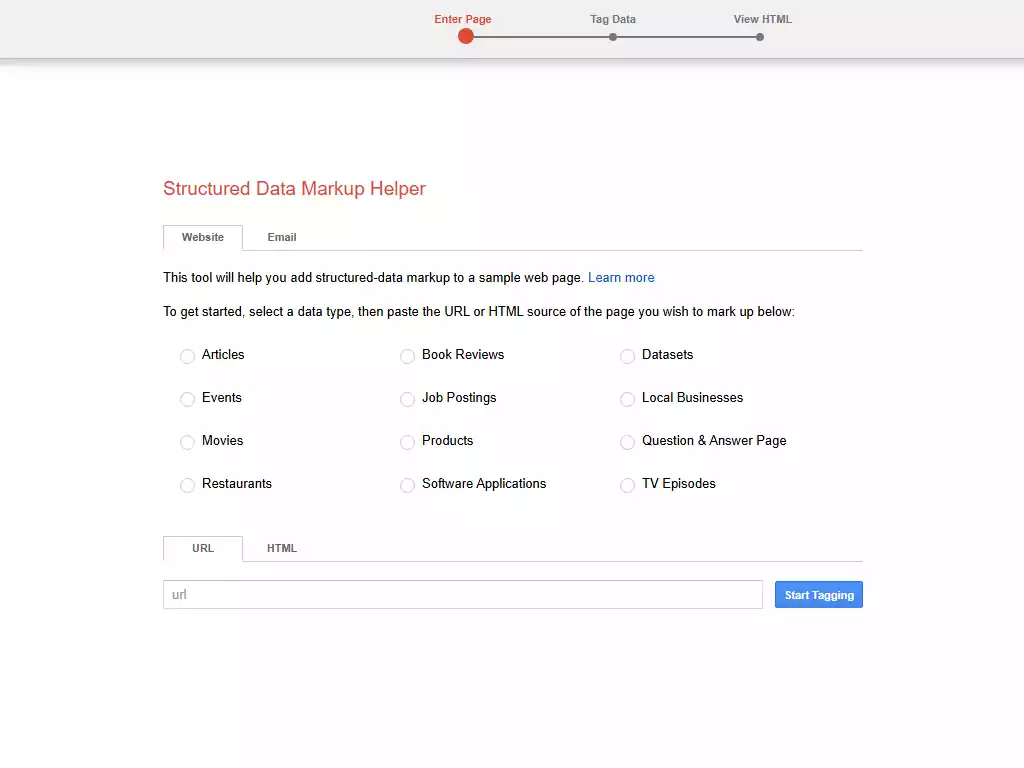Select the Book Reviews radio button
Screen dimensions: 1024x768
[x=407, y=357]
